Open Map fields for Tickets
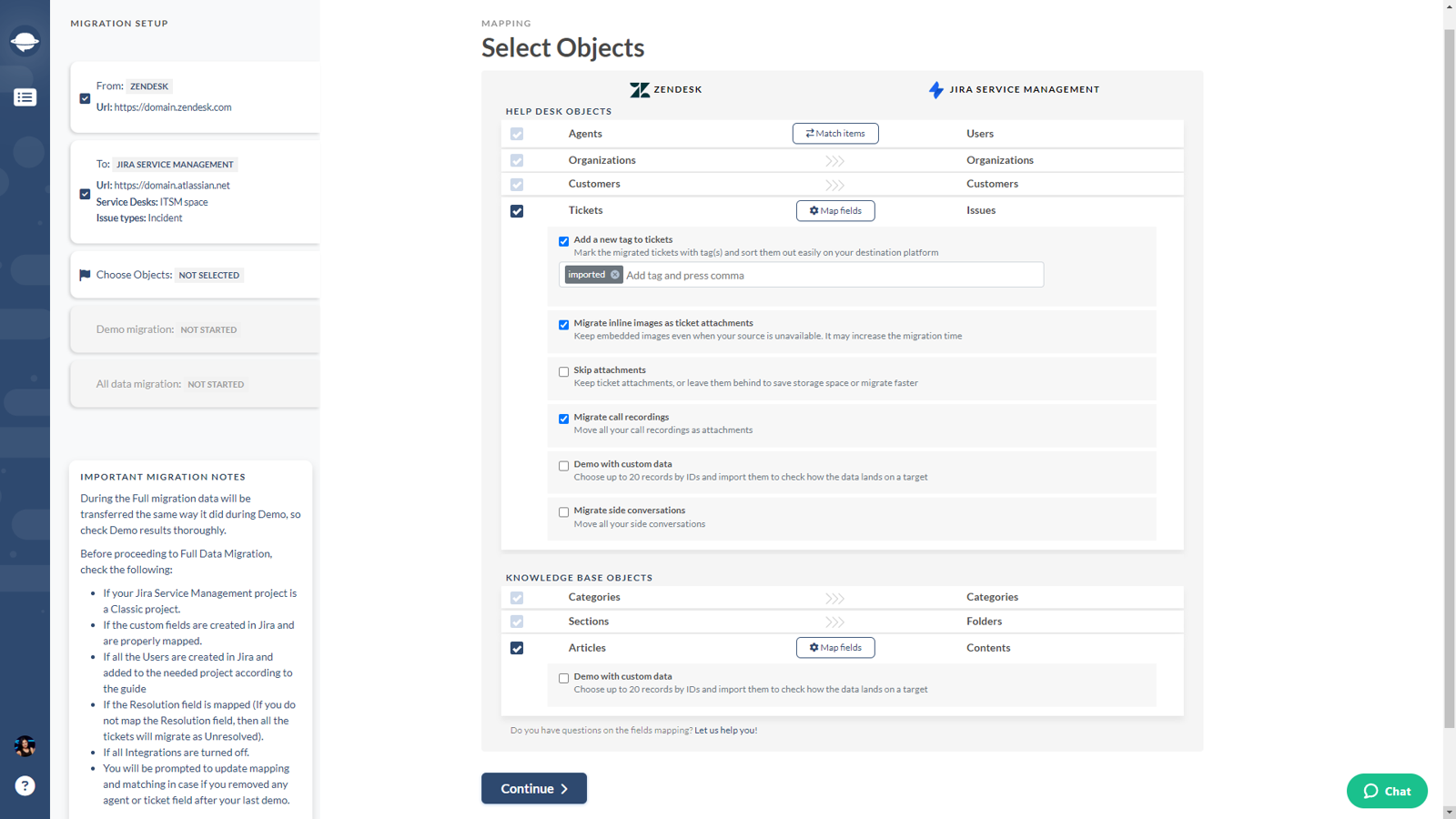1456x819 pixels. (x=834, y=211)
